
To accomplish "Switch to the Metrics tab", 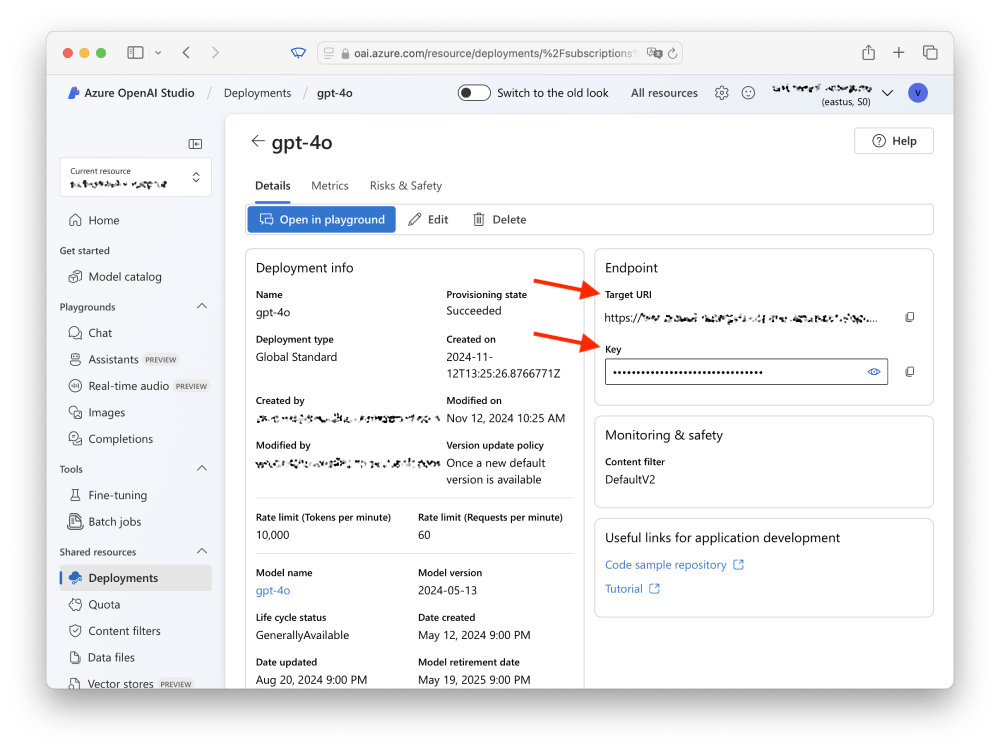I will pyautogui.click(x=329, y=185).
